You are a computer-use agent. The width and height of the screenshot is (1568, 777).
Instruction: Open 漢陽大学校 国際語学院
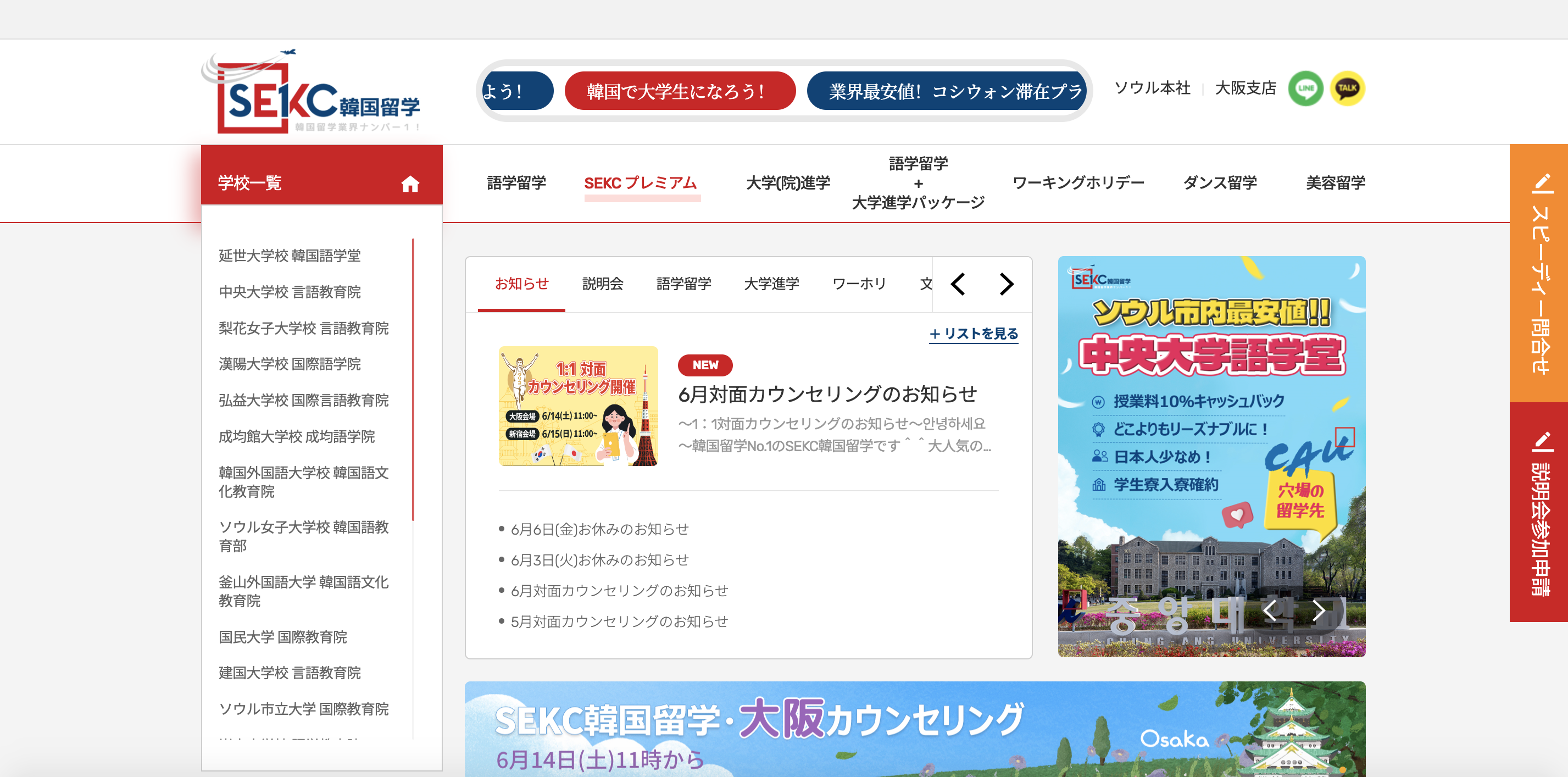[290, 364]
